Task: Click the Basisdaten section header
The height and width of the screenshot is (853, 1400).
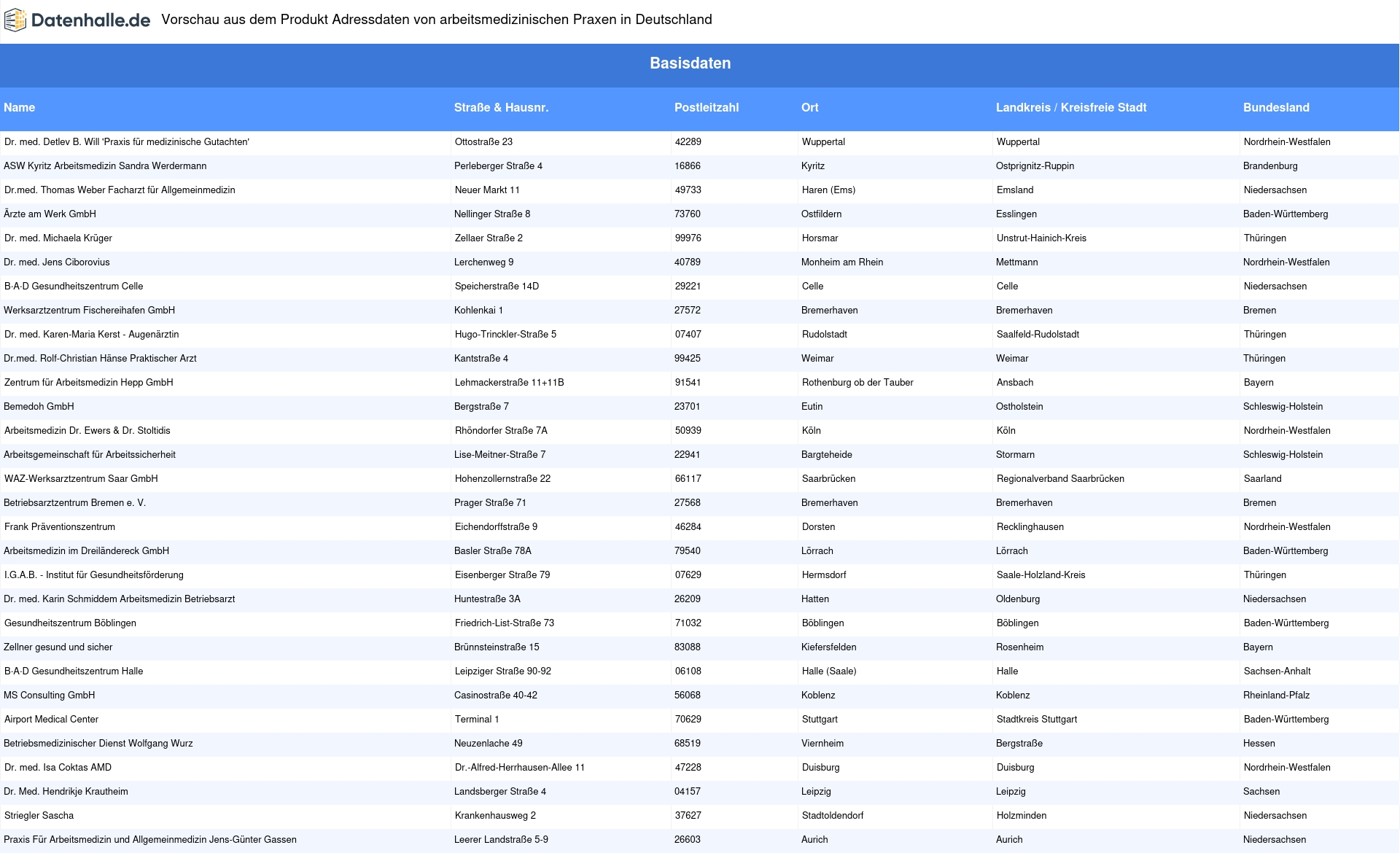Action: coord(690,63)
